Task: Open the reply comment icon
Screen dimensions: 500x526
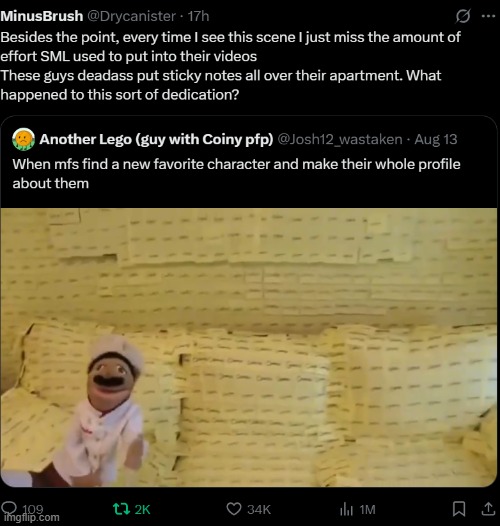Action: [9, 507]
